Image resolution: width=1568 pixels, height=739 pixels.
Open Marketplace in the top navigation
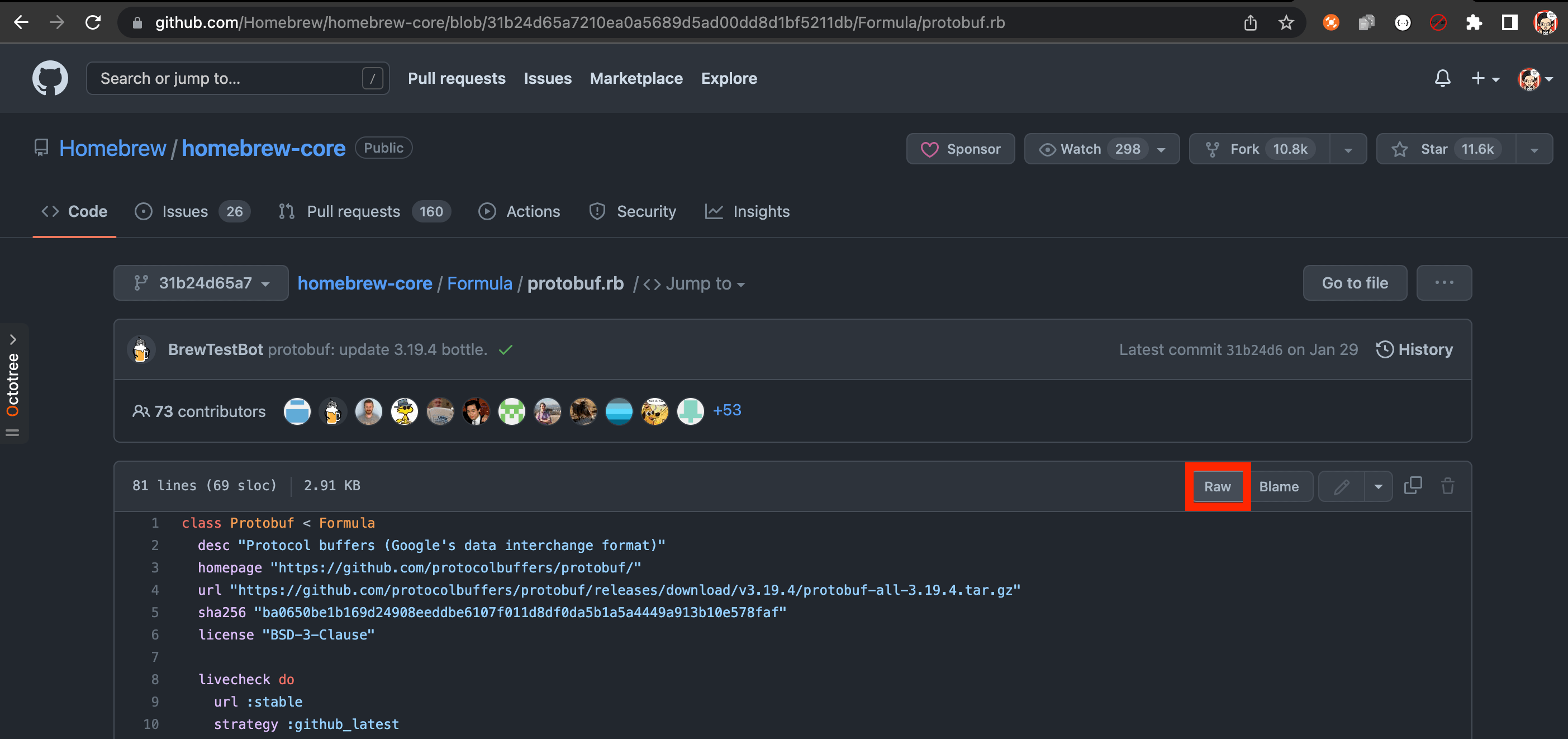pos(636,78)
